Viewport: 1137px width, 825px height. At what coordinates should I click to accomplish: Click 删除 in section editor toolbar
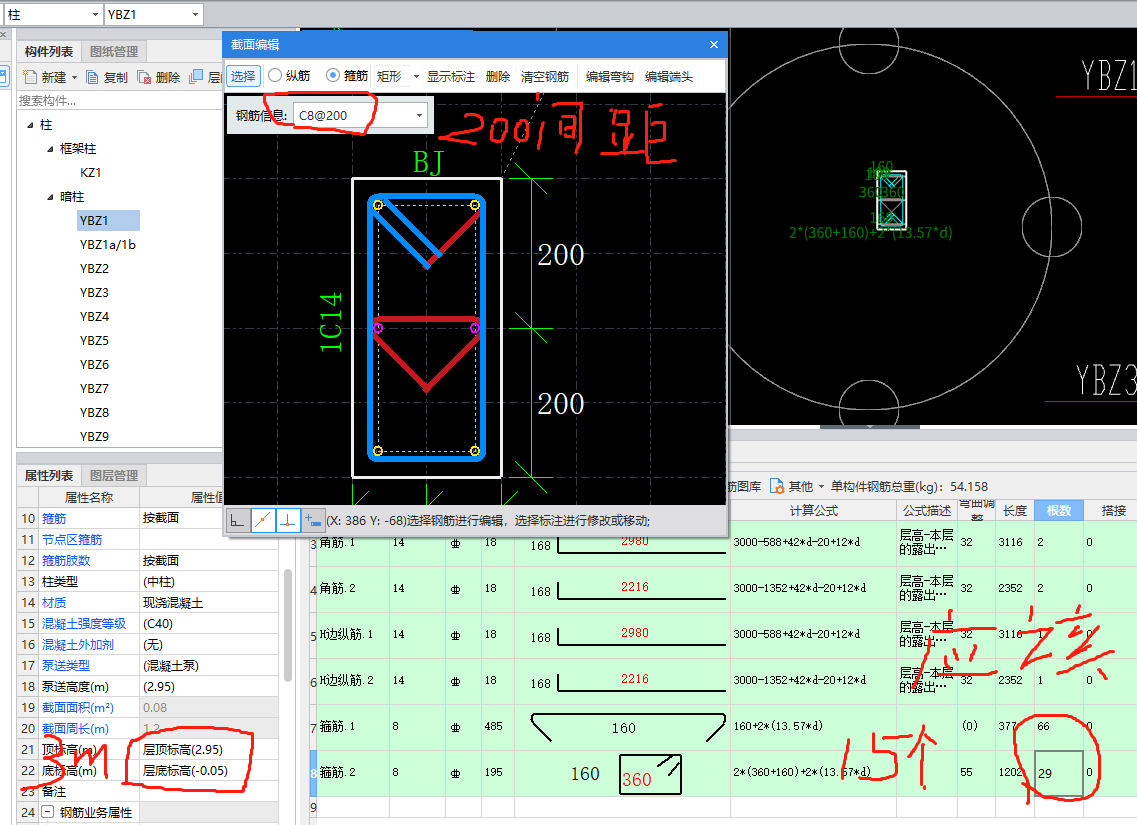[x=497, y=76]
